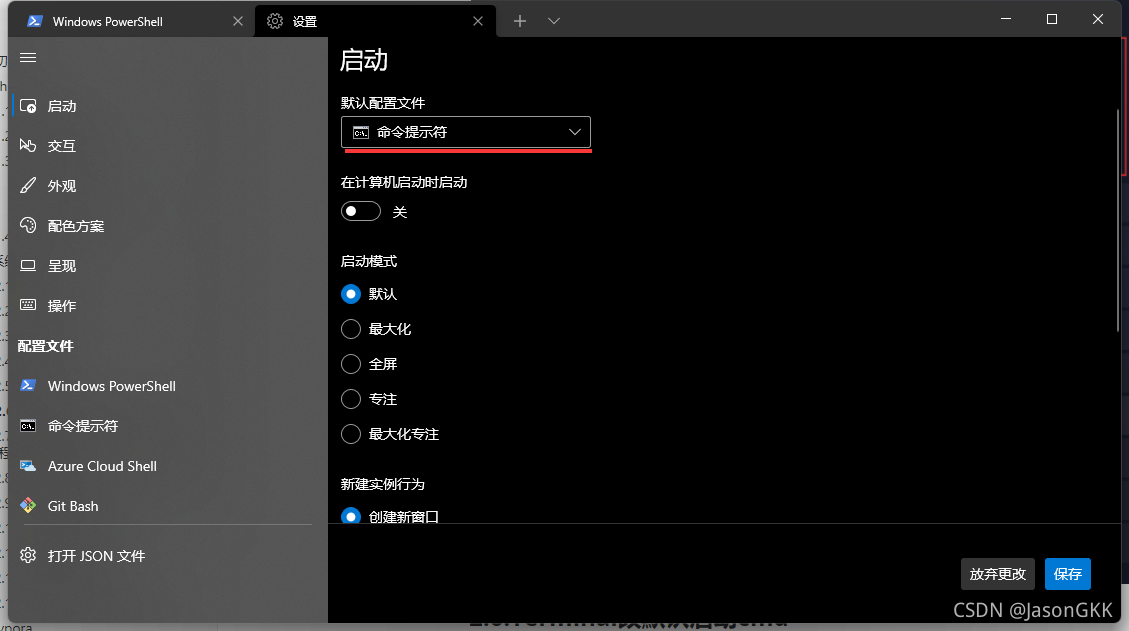This screenshot has width=1129, height=631.
Task: Click the 外观 brush icon in sidebar
Action: pos(28,185)
